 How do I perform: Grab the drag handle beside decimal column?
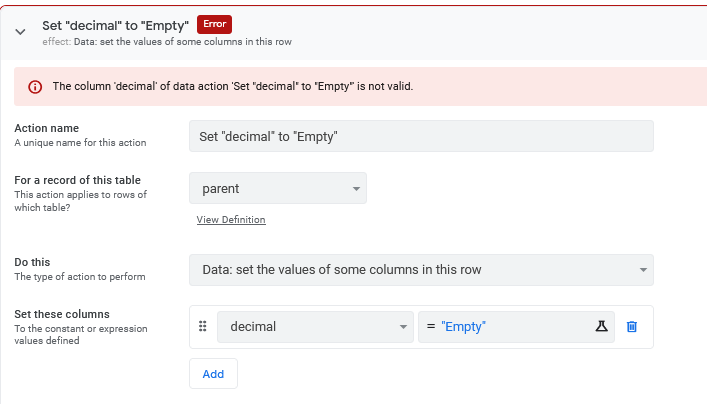[x=203, y=326]
